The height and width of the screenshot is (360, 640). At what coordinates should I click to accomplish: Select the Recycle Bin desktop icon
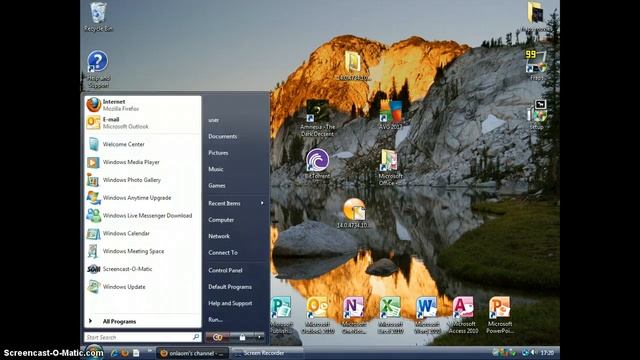[x=98, y=17]
